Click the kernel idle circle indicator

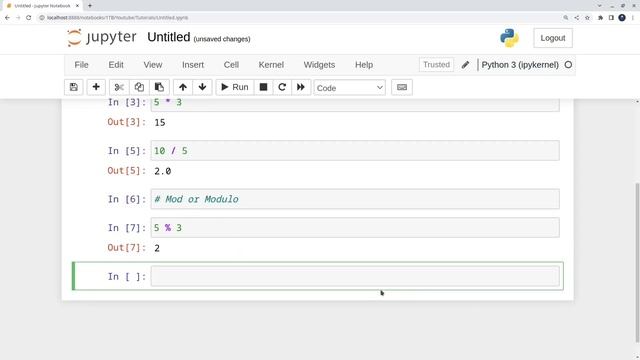(568, 65)
